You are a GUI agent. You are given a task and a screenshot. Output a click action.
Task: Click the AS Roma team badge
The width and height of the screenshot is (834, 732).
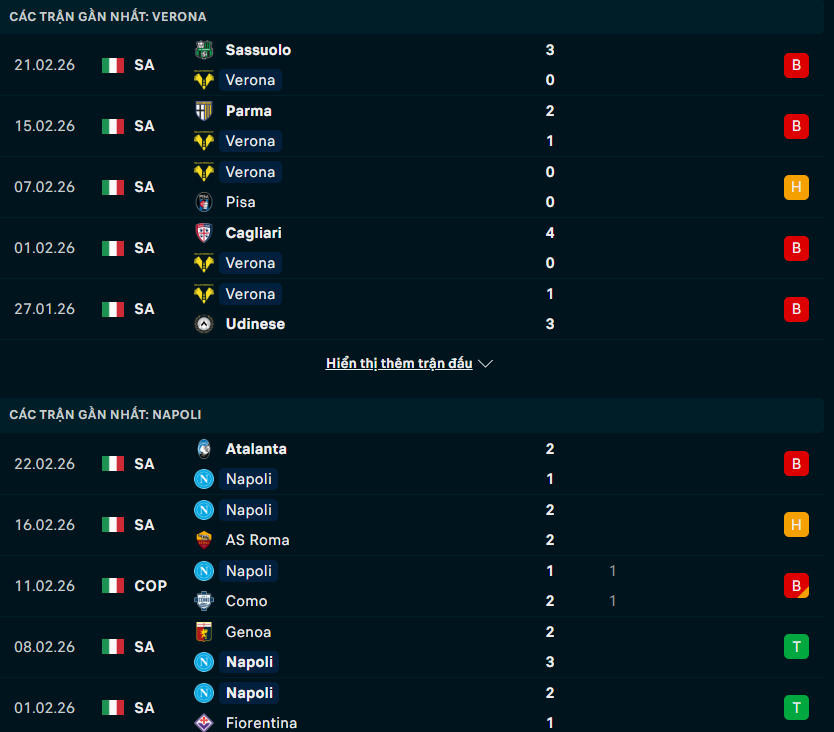coord(204,540)
